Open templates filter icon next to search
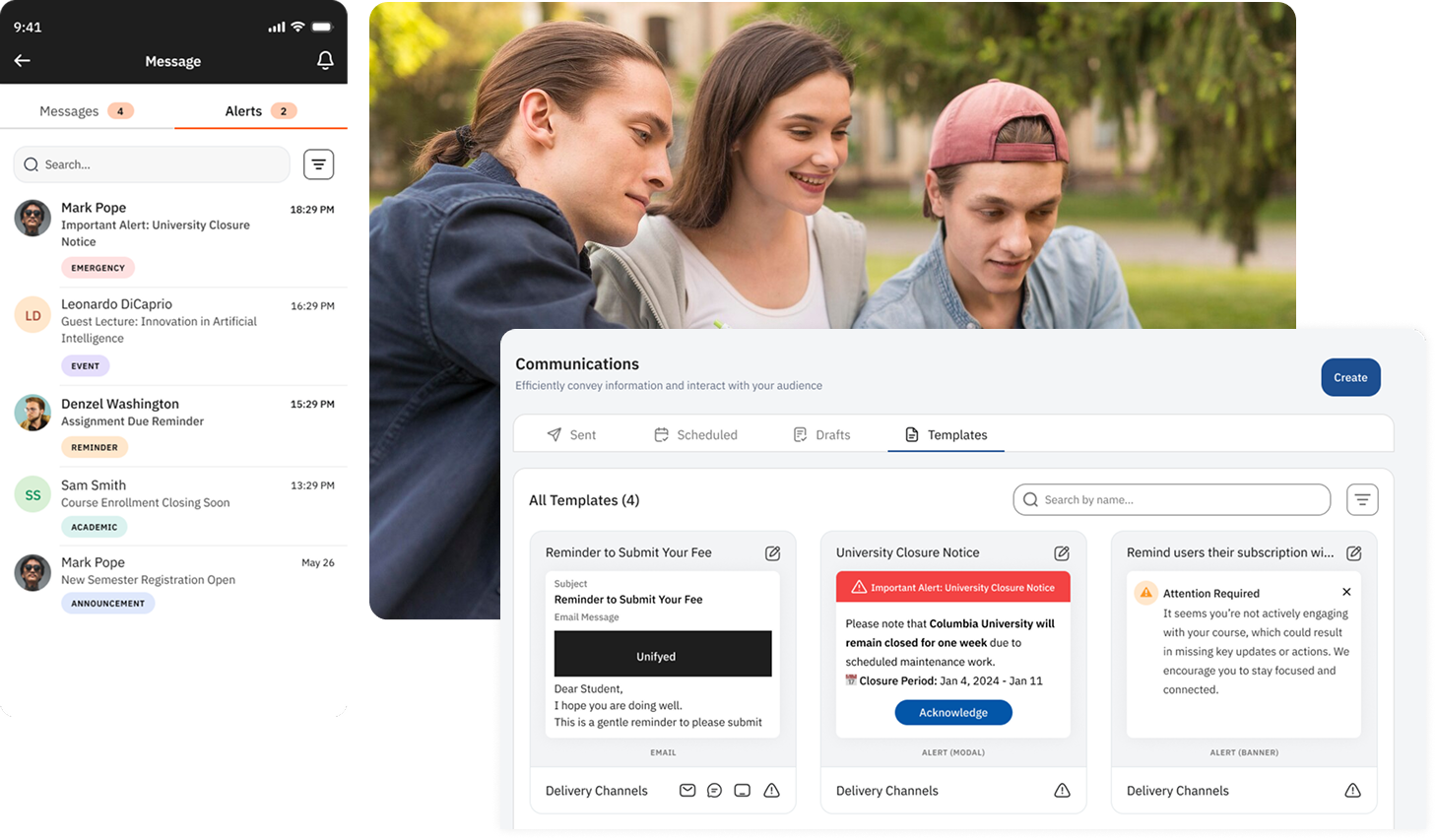Viewport: 1437px width, 840px height. pos(1362,500)
